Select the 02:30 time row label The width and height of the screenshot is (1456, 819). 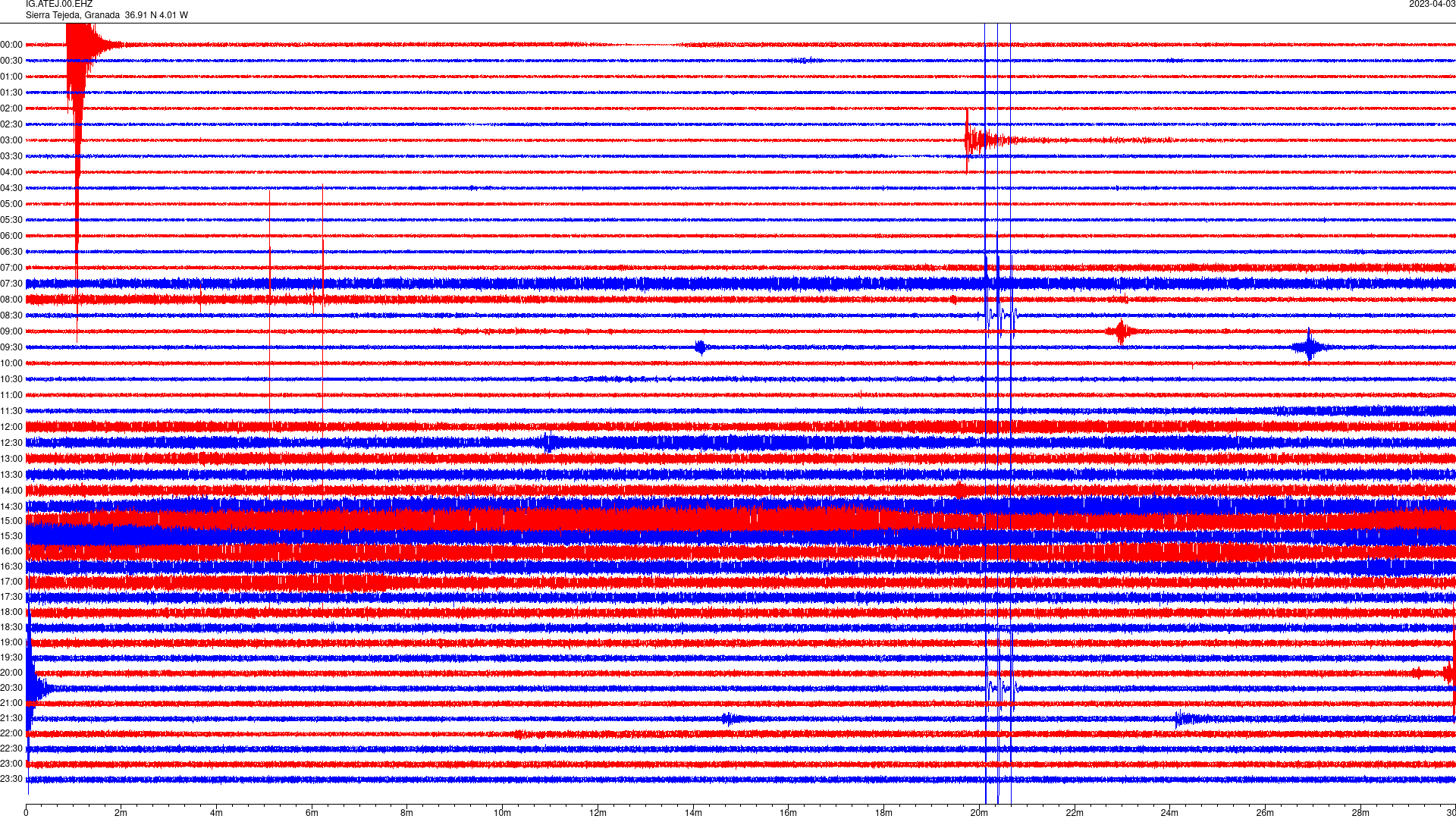(11, 124)
